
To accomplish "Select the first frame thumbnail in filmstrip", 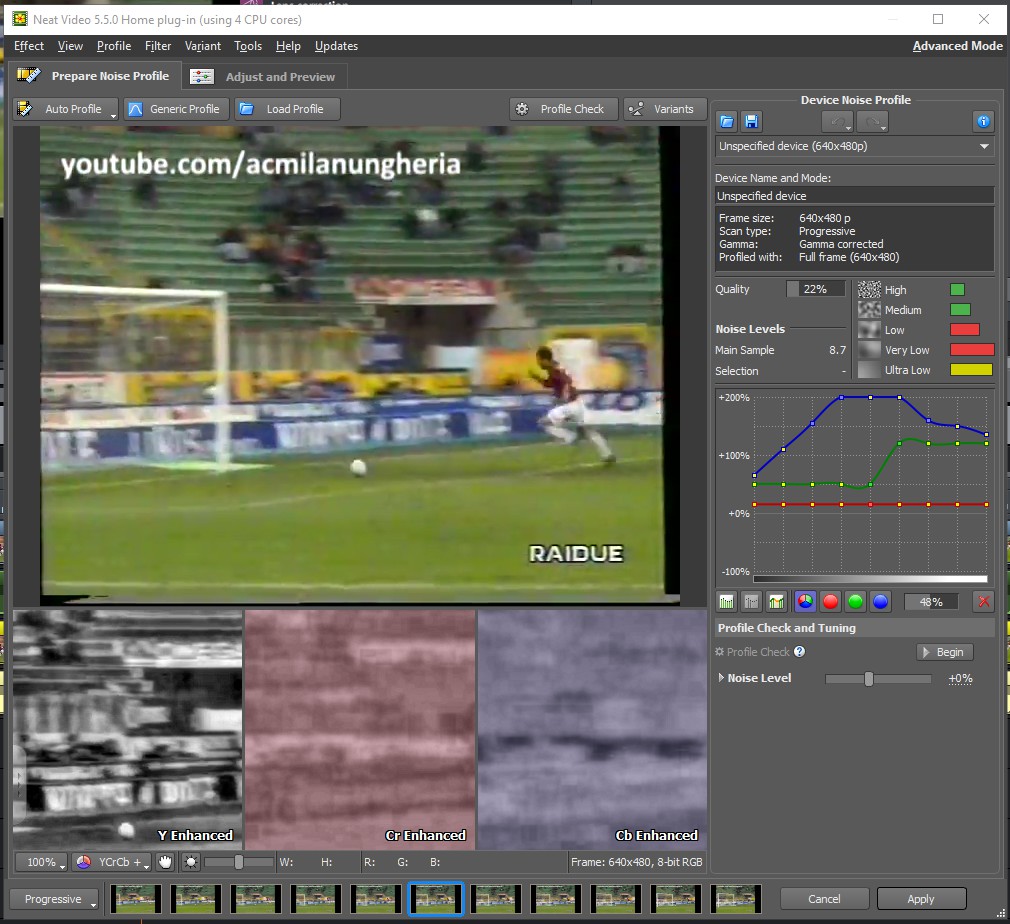I will point(133,898).
